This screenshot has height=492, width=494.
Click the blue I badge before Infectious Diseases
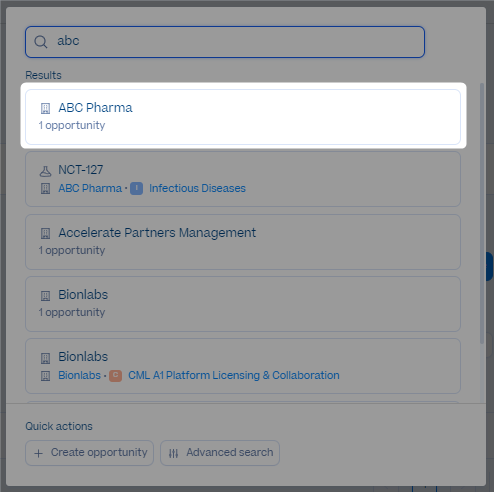pyautogui.click(x=136, y=188)
